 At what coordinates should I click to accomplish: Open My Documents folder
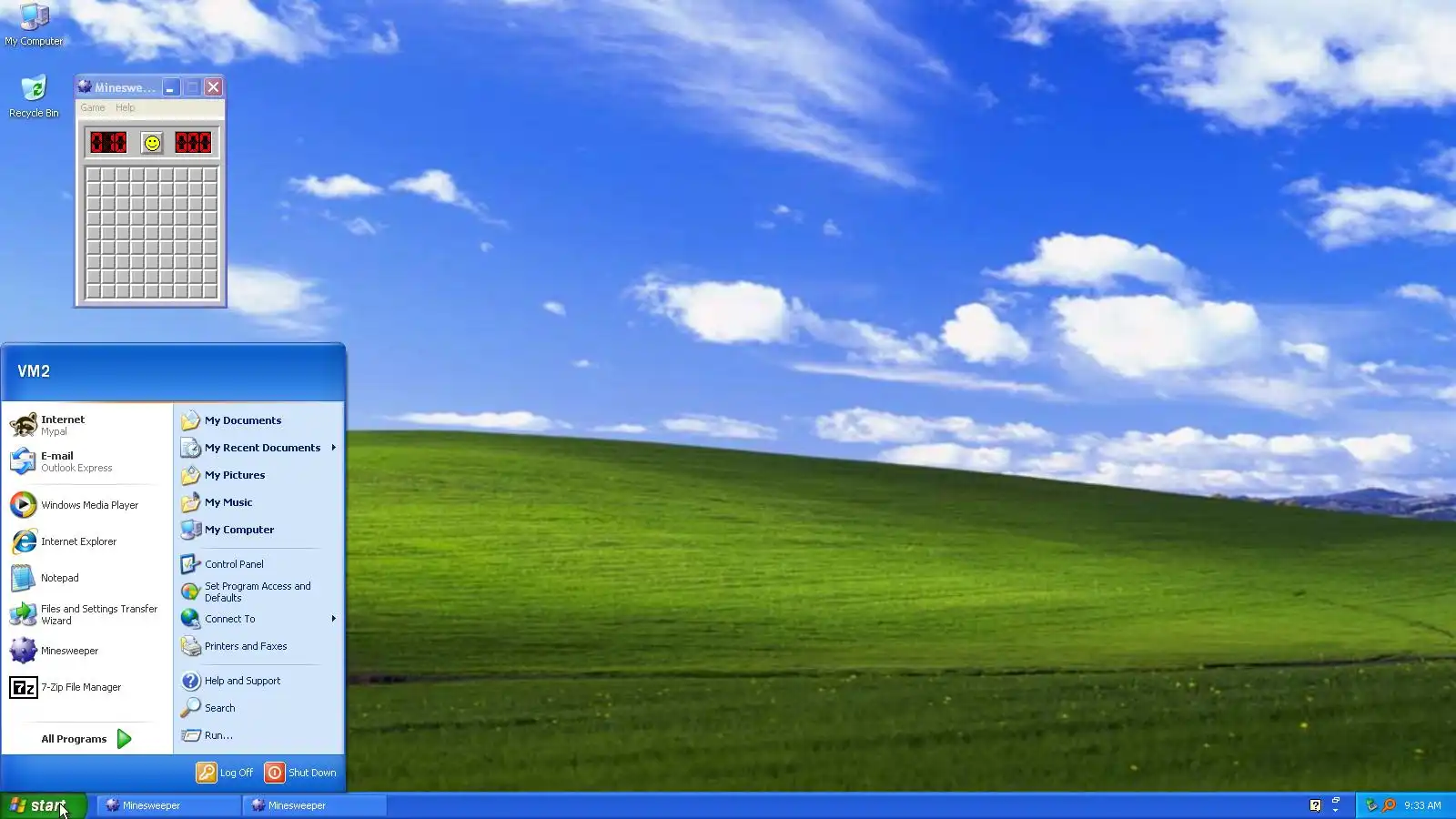tap(259, 420)
